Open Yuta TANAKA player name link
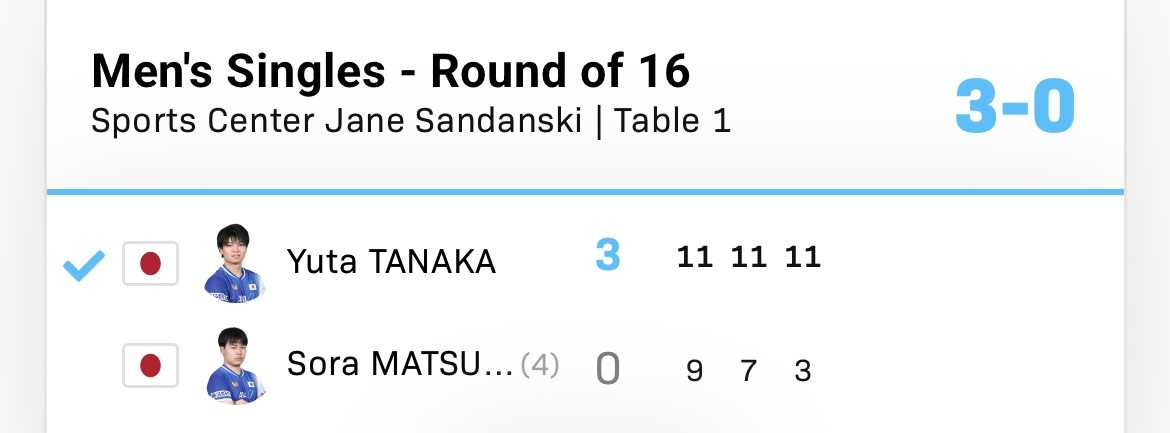The image size is (1170, 433). point(391,262)
